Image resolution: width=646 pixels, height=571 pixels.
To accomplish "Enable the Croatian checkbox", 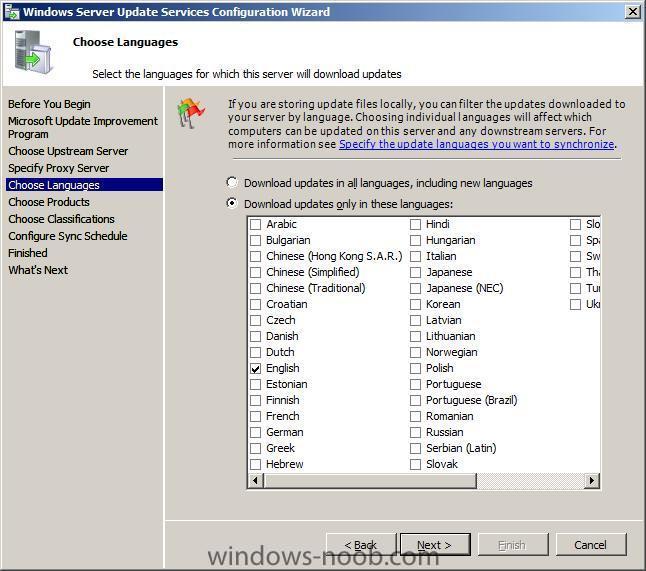I will click(x=255, y=304).
